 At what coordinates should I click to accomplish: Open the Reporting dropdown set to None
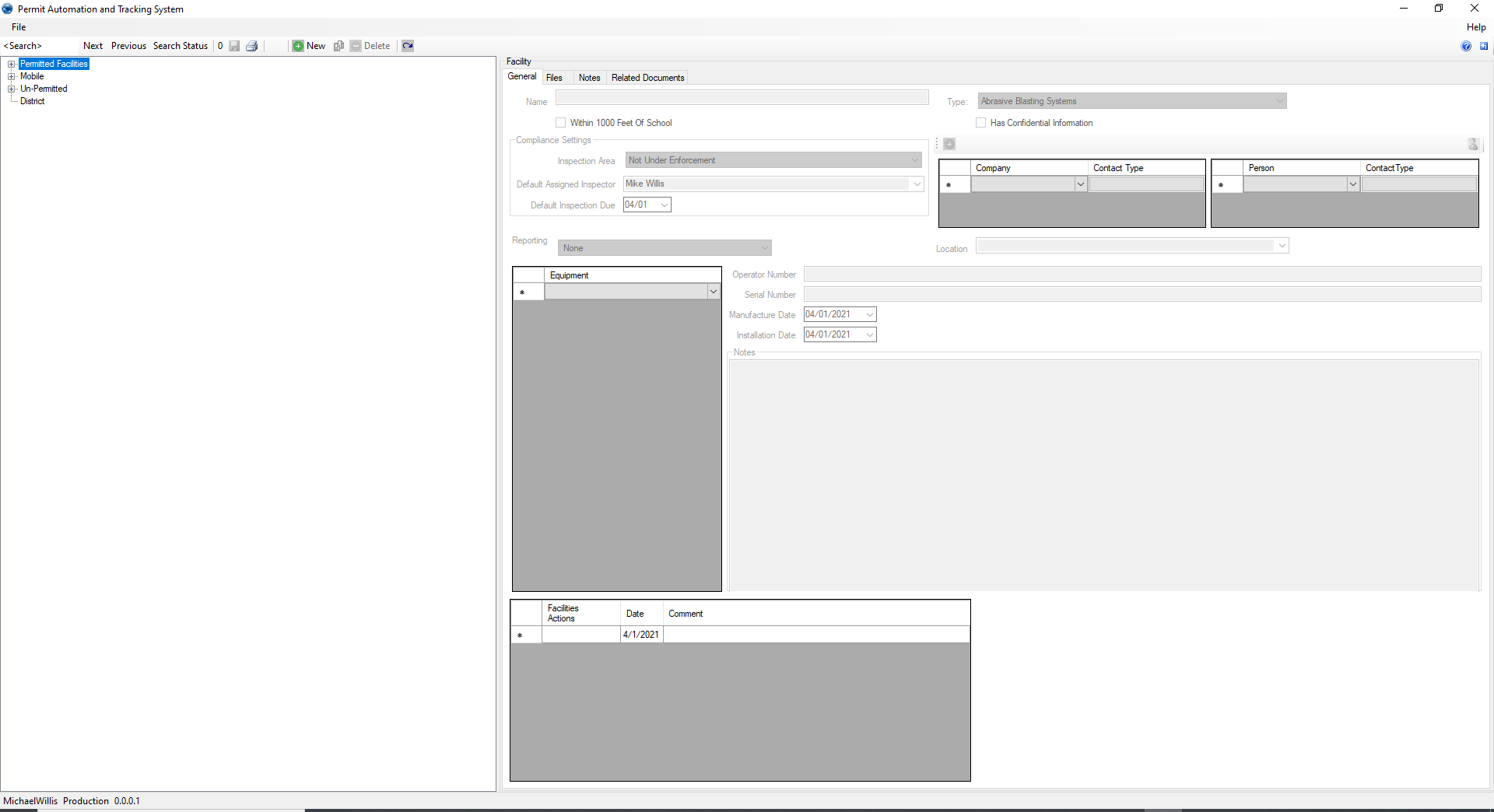pyautogui.click(x=763, y=247)
